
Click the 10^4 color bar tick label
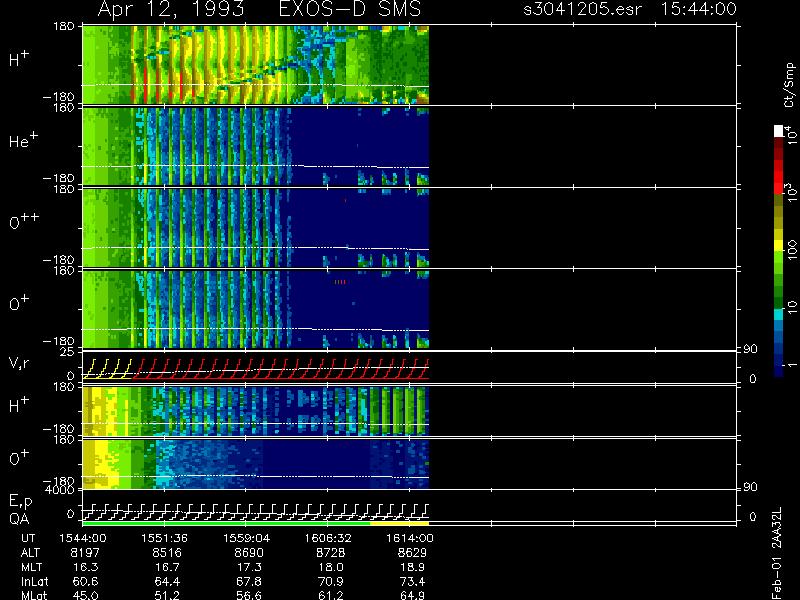coord(791,134)
